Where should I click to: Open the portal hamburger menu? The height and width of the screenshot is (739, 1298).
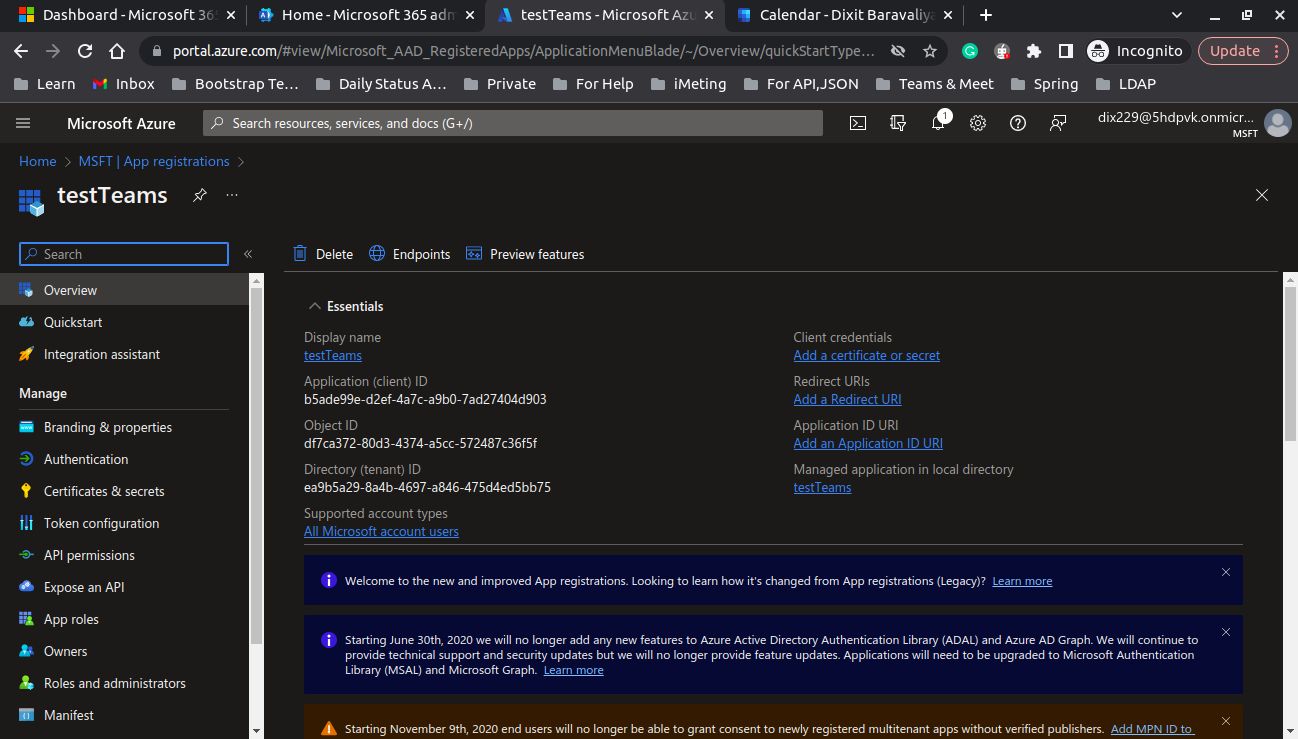(23, 123)
